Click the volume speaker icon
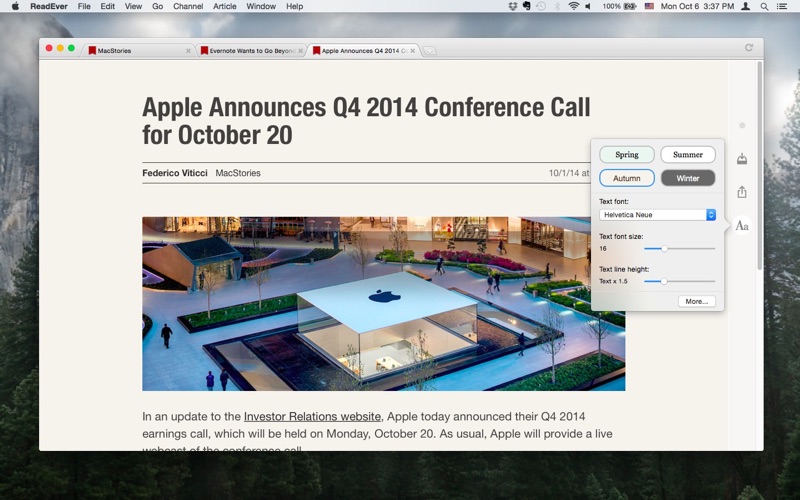The image size is (800, 500). pyautogui.click(x=588, y=6)
